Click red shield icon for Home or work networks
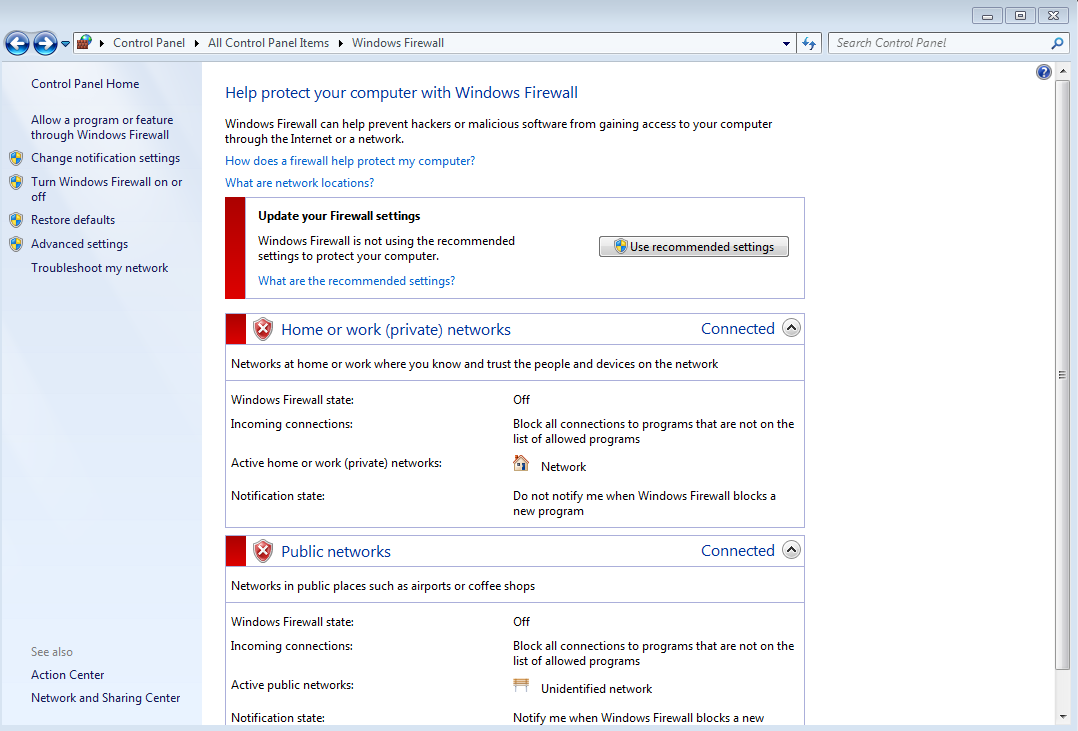The width and height of the screenshot is (1078, 731). pyautogui.click(x=263, y=329)
